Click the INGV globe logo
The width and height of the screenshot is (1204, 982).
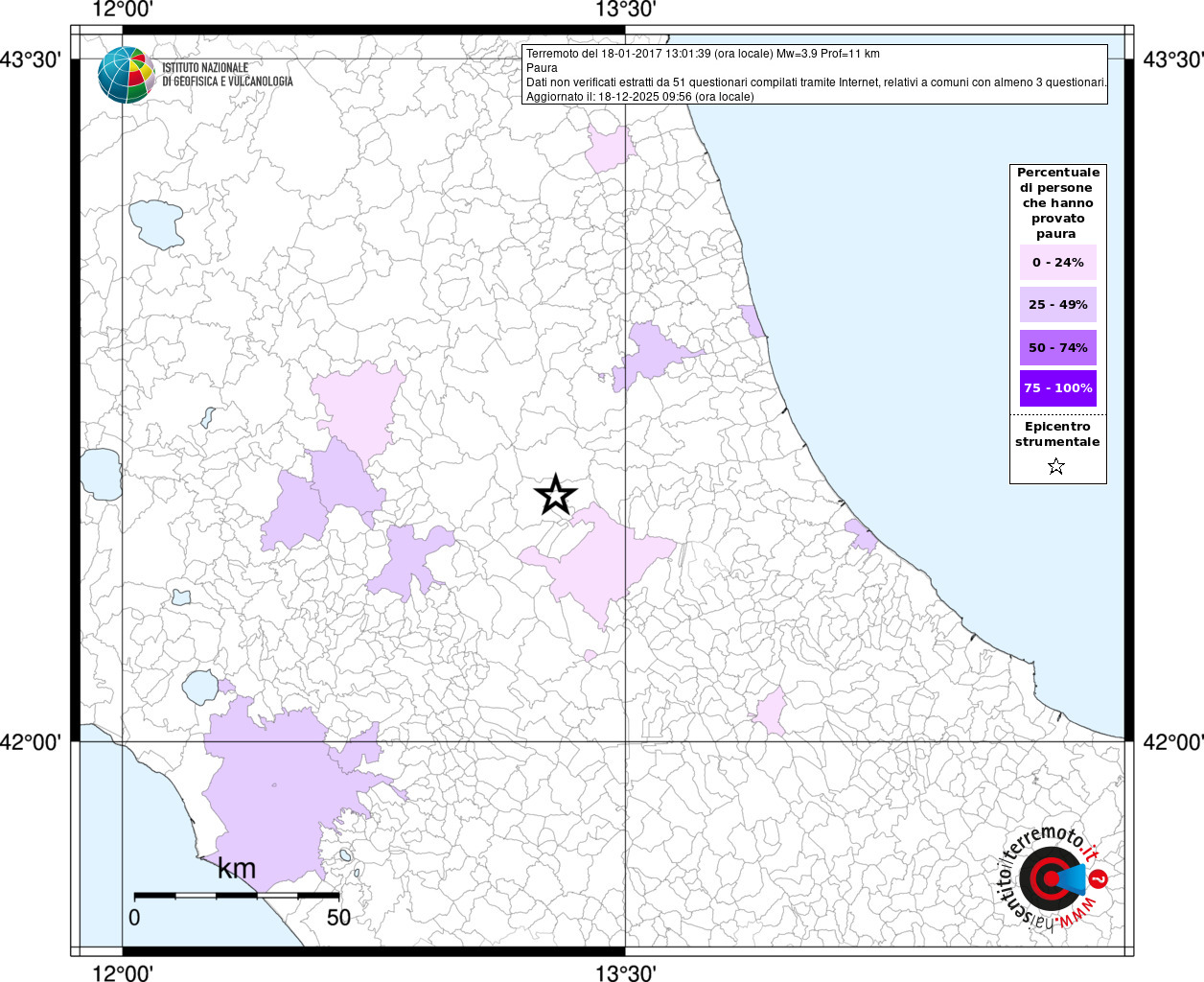pos(126,75)
